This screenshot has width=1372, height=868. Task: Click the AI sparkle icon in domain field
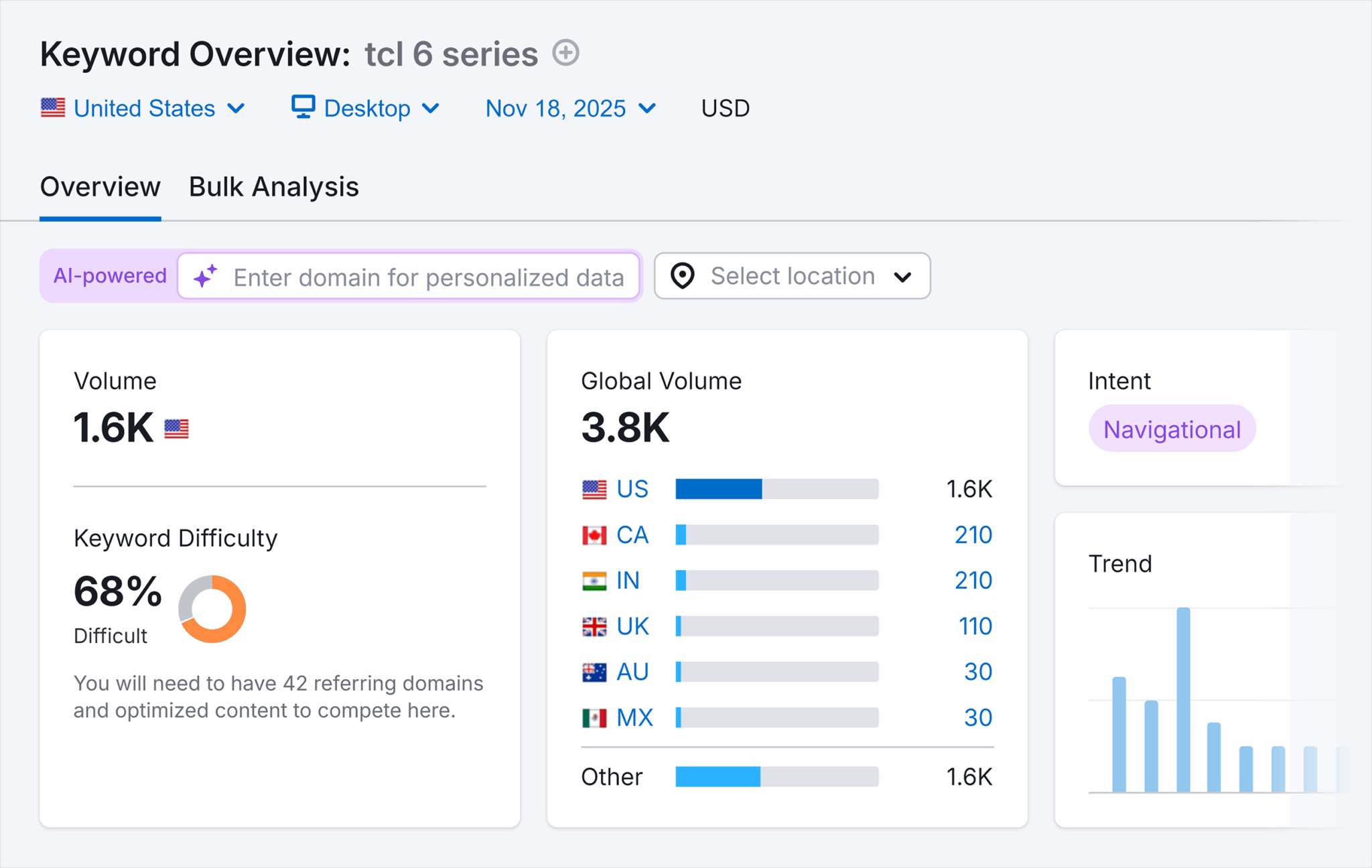[206, 276]
